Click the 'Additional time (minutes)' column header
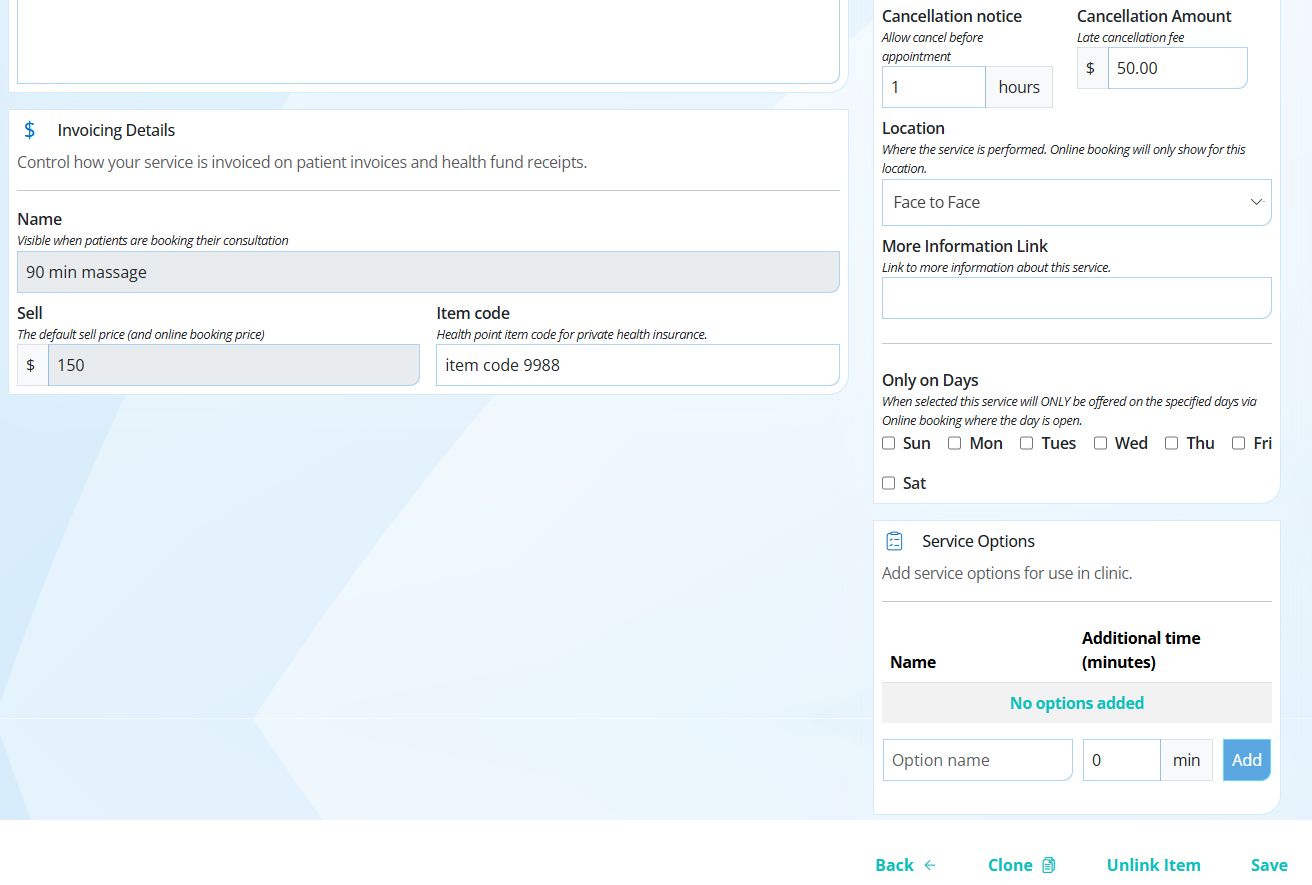 click(x=1141, y=650)
